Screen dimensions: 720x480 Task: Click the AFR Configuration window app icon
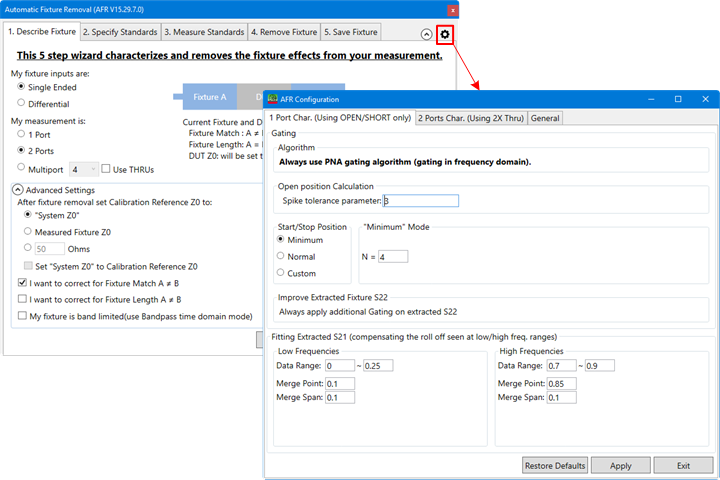pos(272,99)
